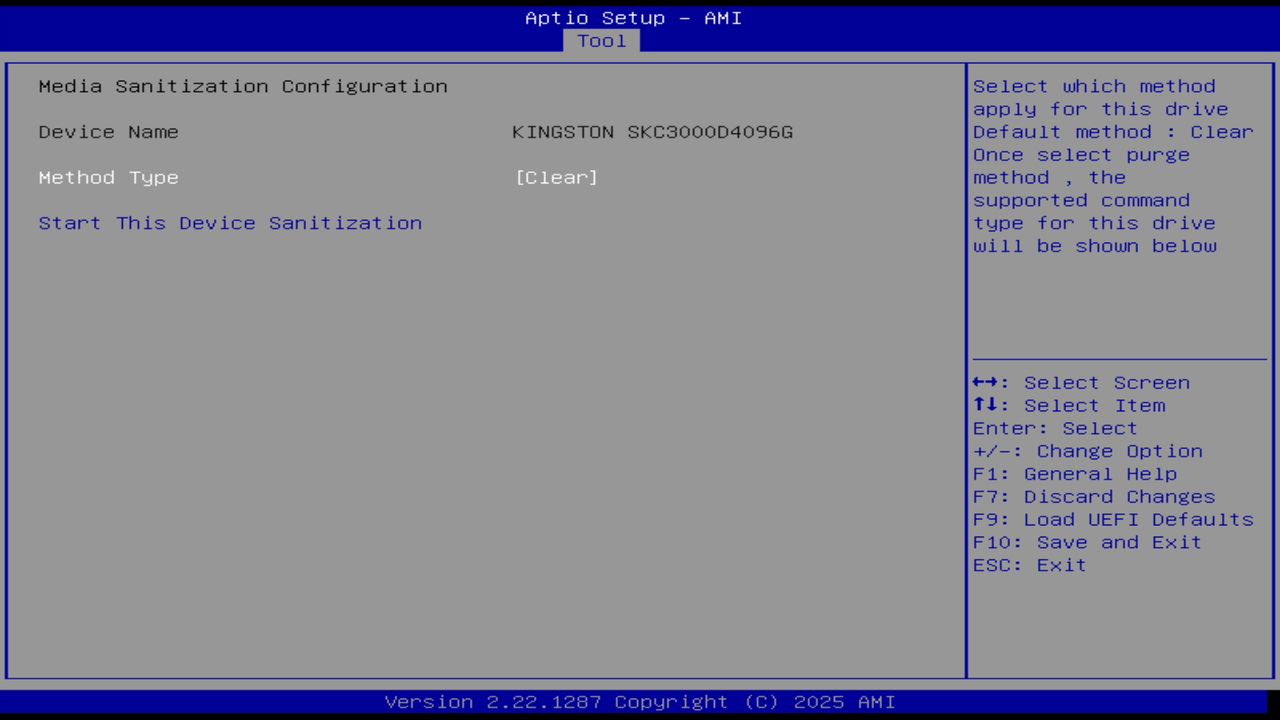Click the F1: General Help hint
Image resolution: width=1280 pixels, height=720 pixels.
1075,474
